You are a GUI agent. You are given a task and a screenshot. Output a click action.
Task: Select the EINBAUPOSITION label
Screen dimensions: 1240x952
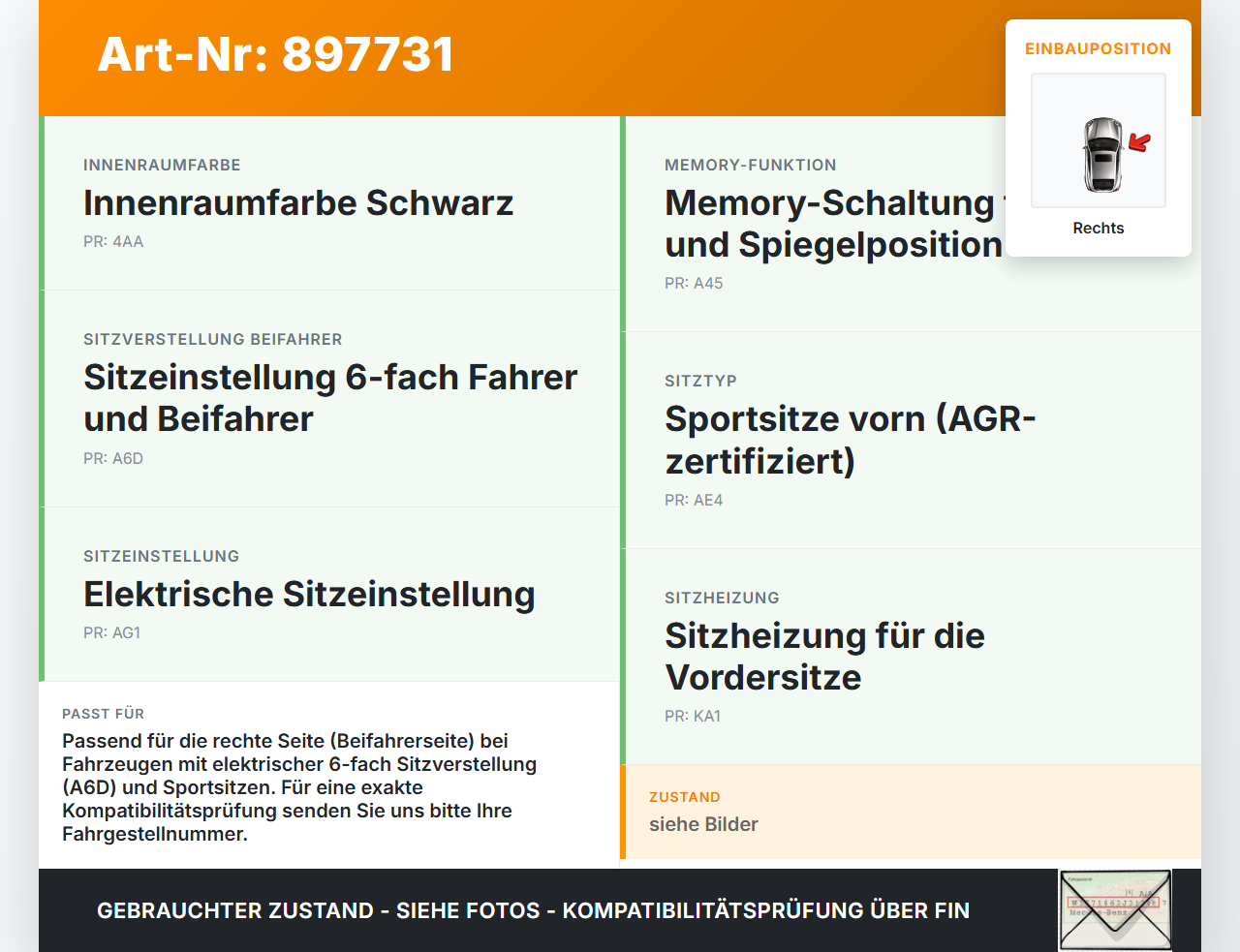tap(1099, 48)
